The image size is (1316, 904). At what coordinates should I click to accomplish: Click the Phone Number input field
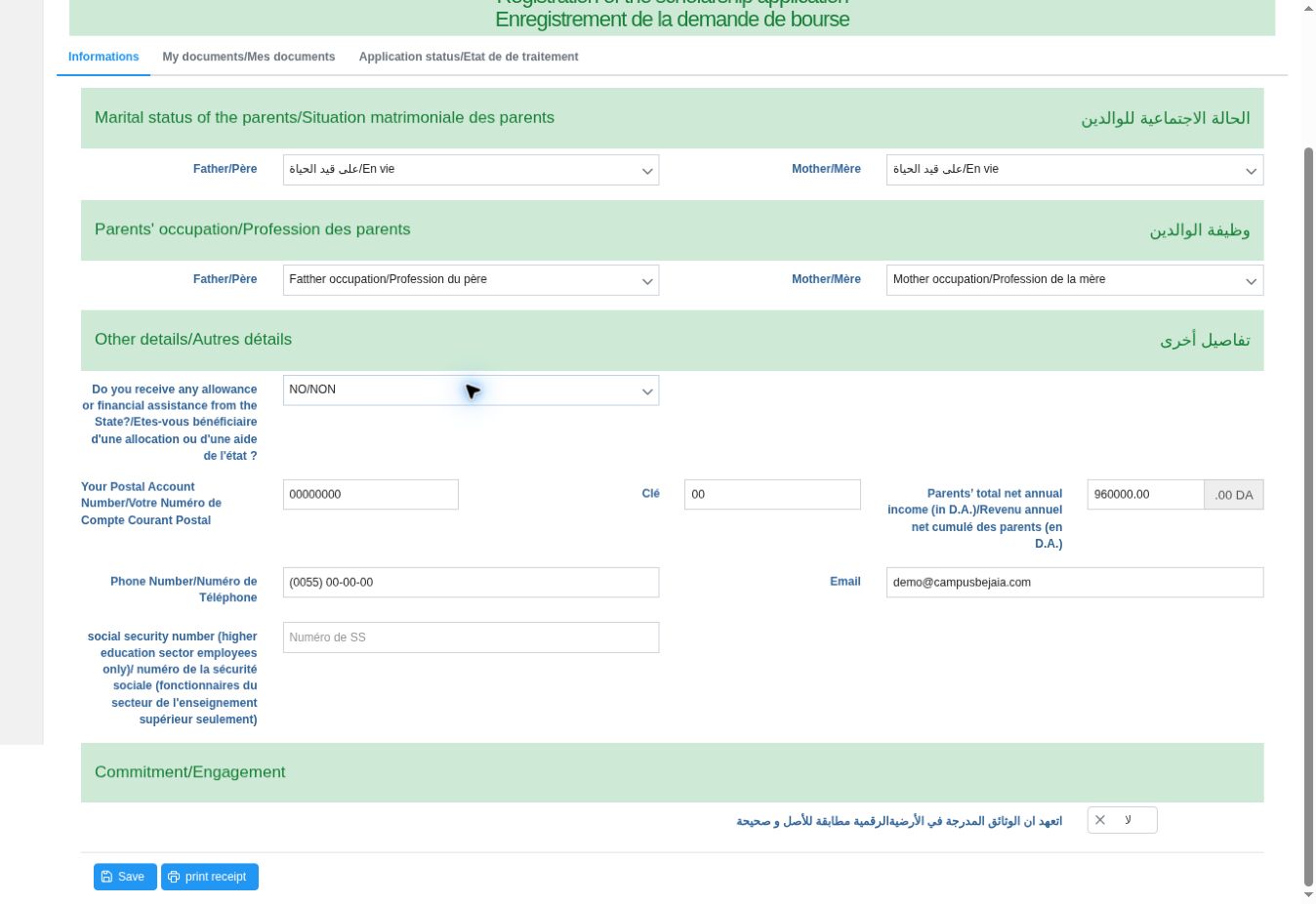pos(471,582)
